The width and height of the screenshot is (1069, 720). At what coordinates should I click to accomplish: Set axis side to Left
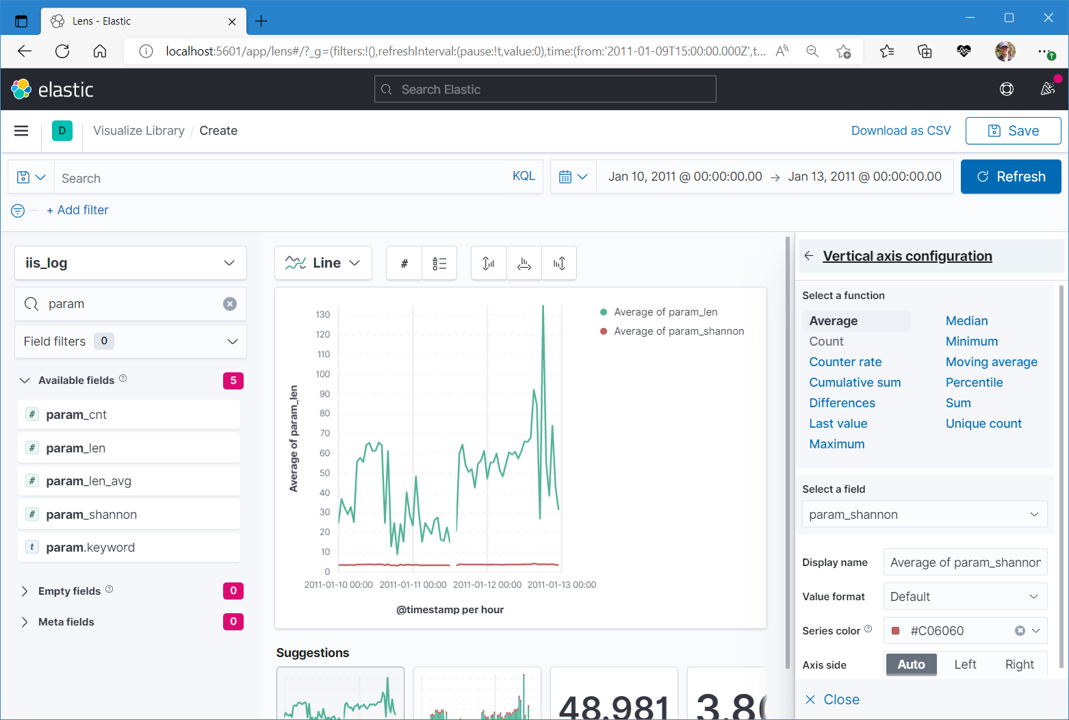pos(965,664)
